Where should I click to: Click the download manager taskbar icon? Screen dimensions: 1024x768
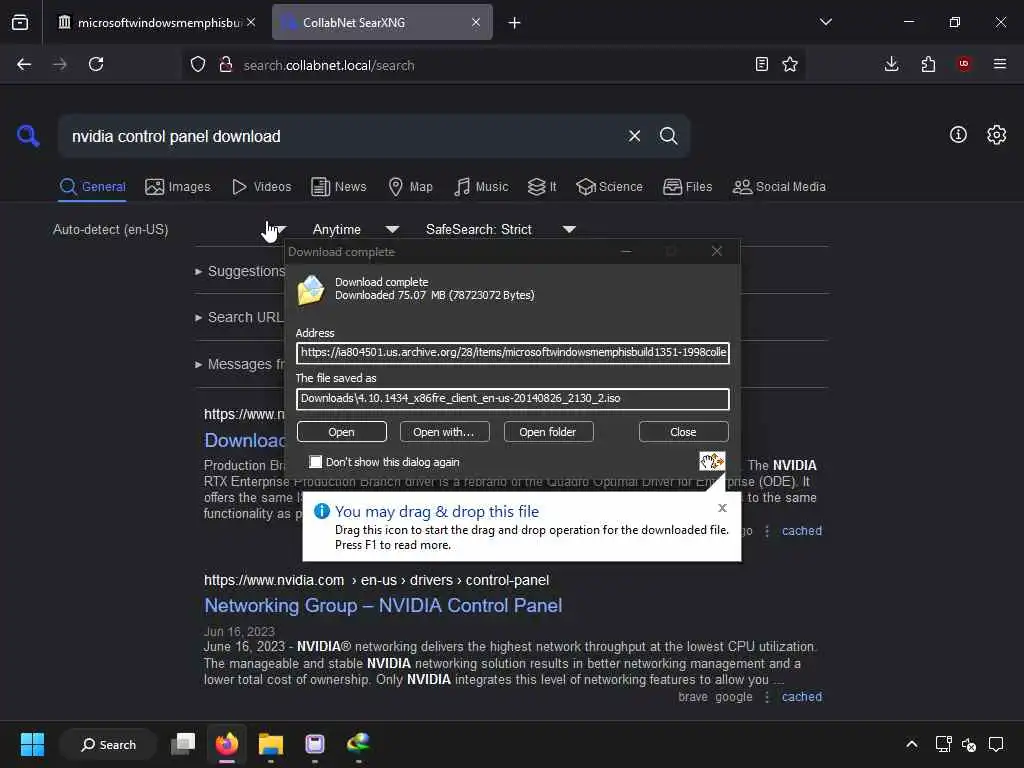pos(359,743)
